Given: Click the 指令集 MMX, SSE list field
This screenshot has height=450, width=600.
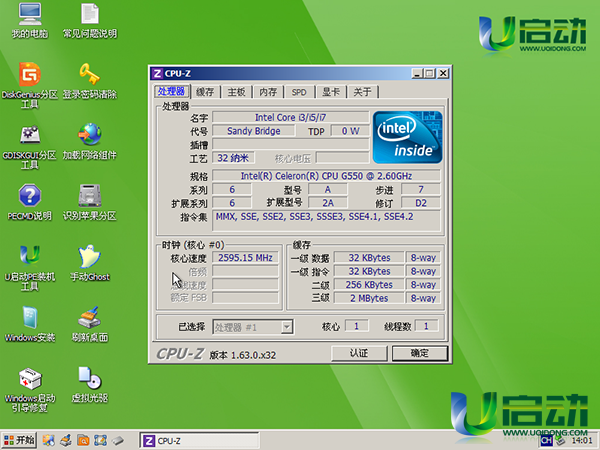Looking at the screenshot, I should click(x=326, y=221).
